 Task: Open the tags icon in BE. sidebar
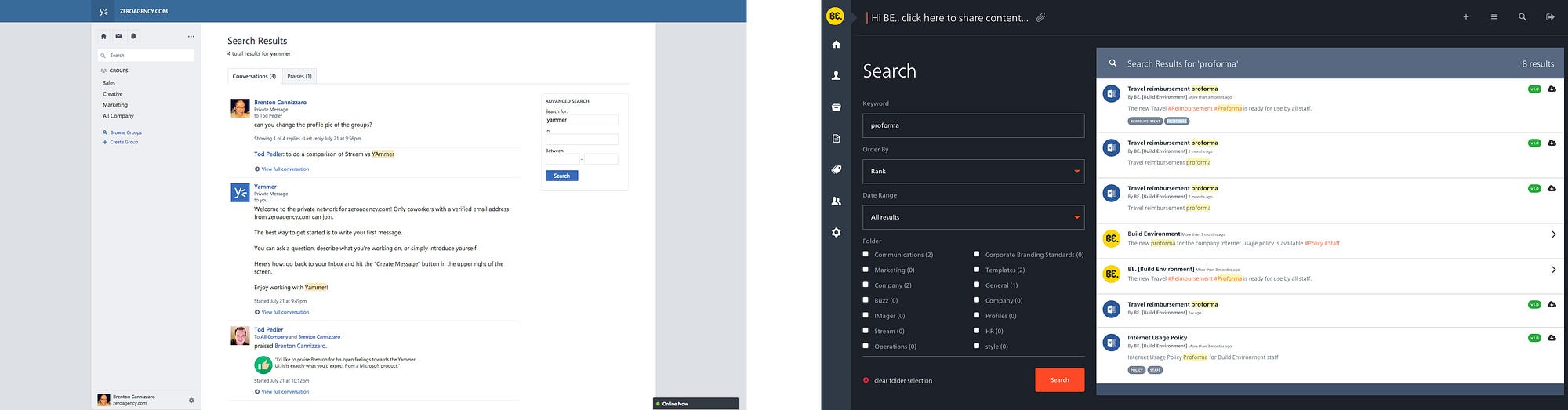[836, 169]
